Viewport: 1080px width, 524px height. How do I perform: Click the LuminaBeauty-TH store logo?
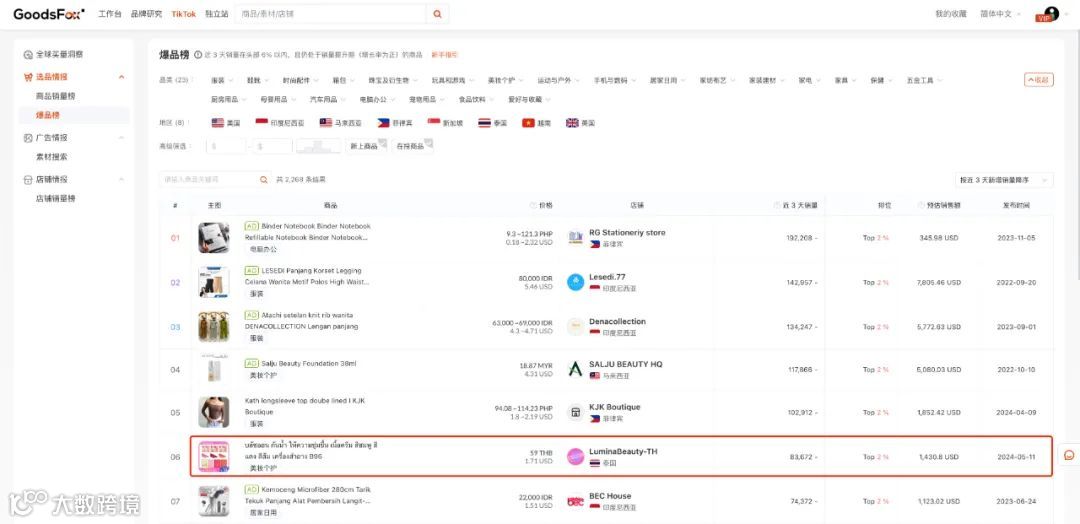pyautogui.click(x=575, y=457)
